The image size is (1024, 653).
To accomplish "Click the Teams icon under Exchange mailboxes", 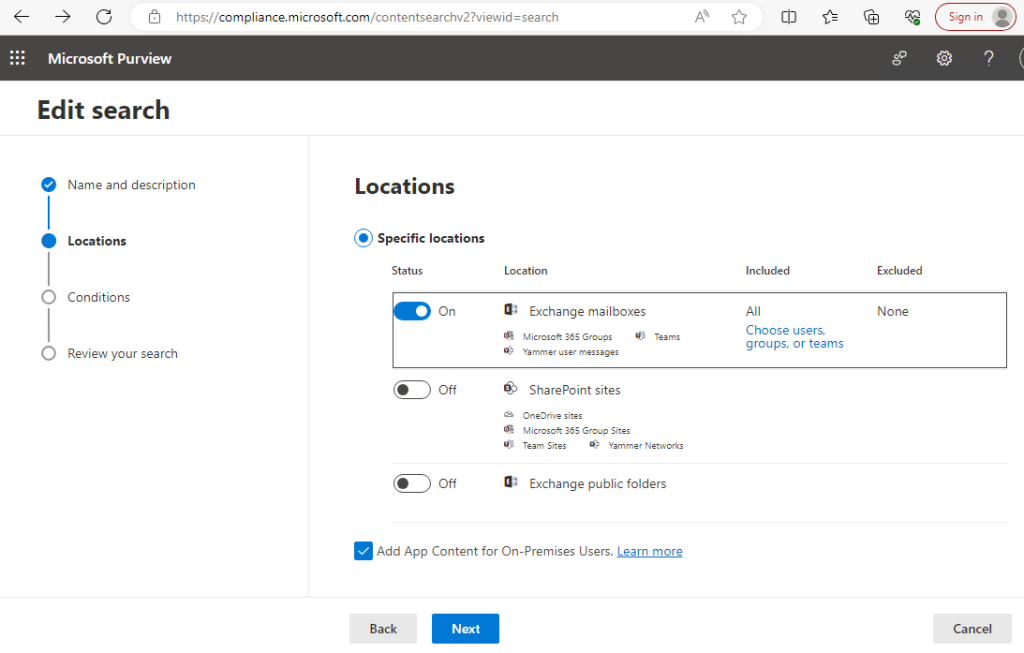I will tap(640, 336).
